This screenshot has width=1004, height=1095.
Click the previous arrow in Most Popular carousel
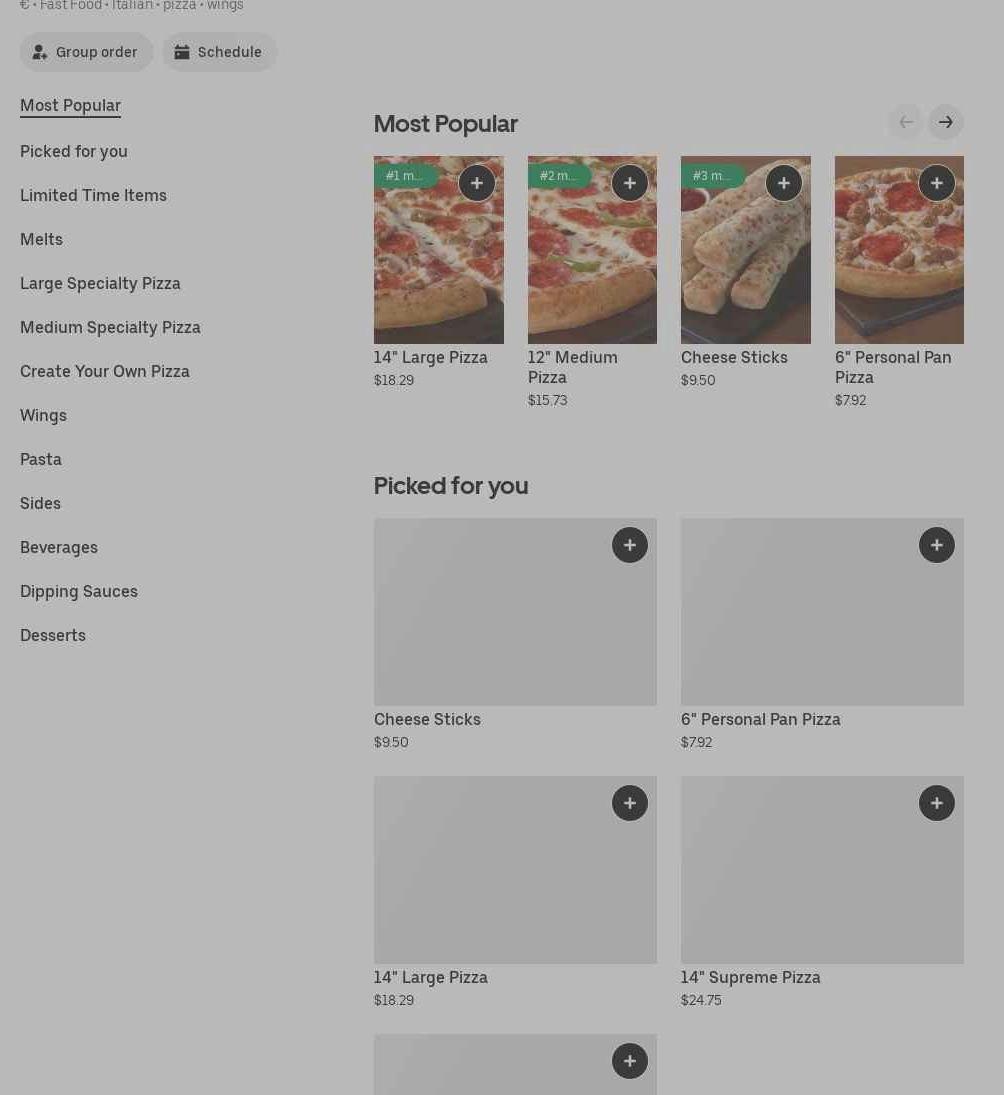click(906, 122)
